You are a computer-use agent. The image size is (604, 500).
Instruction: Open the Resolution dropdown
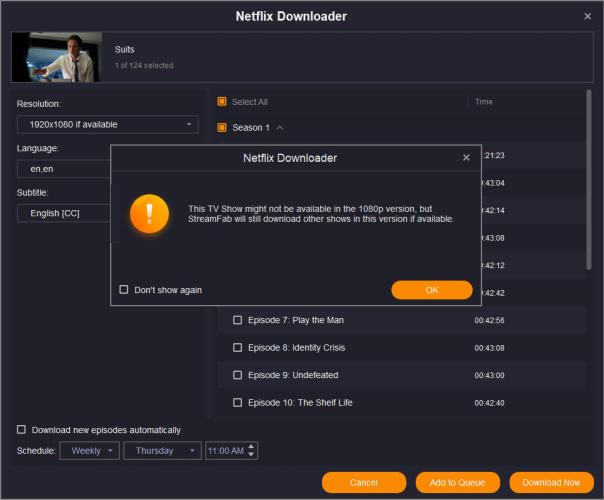[107, 124]
